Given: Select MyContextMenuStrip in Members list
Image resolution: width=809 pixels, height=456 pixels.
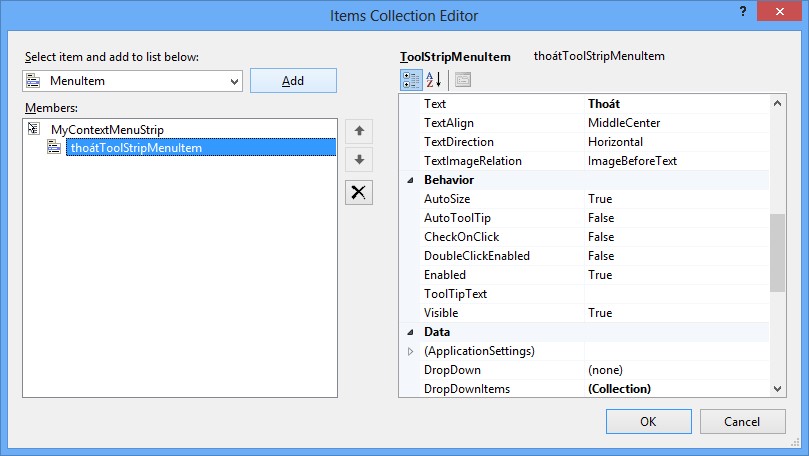Looking at the screenshot, I should (107, 129).
